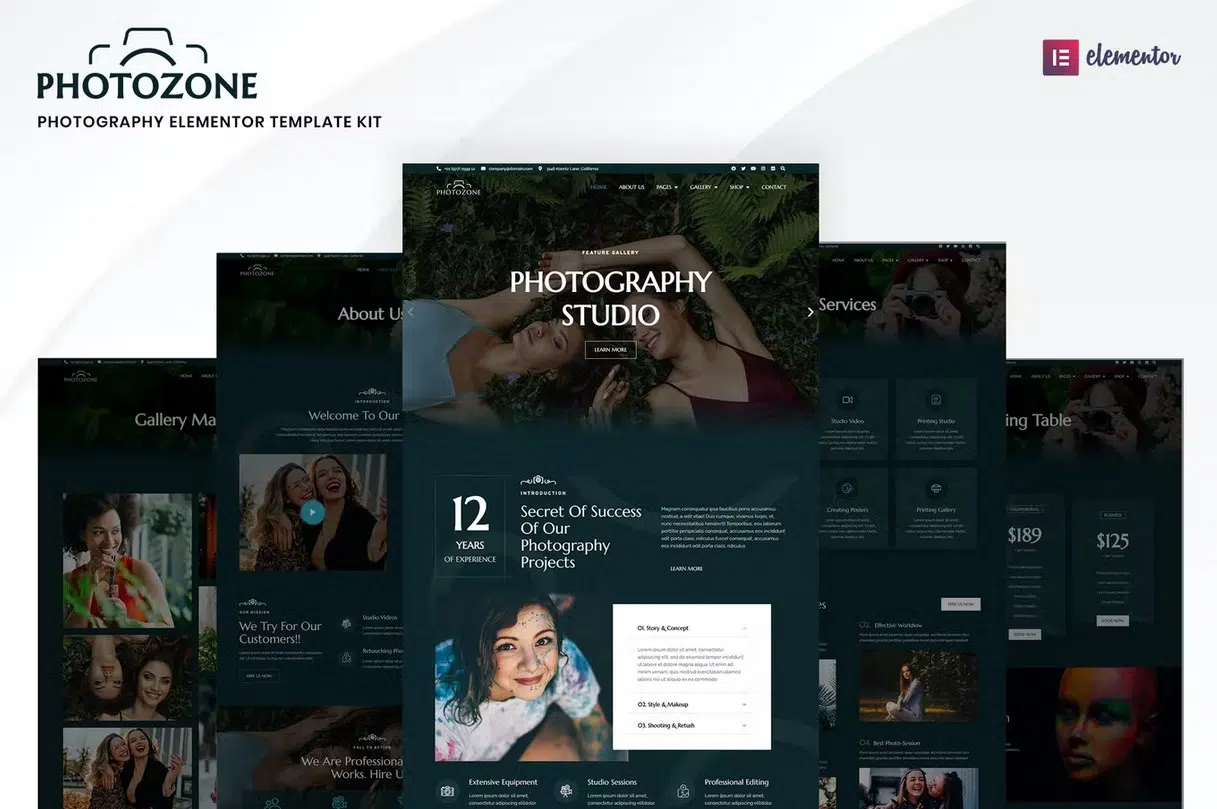
Task: Advance hero slider with the right arrow
Action: [810, 312]
